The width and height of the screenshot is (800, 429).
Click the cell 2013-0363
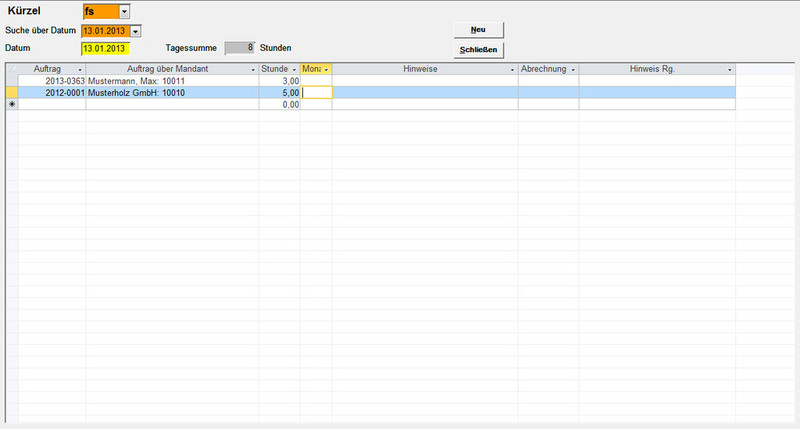coord(52,81)
